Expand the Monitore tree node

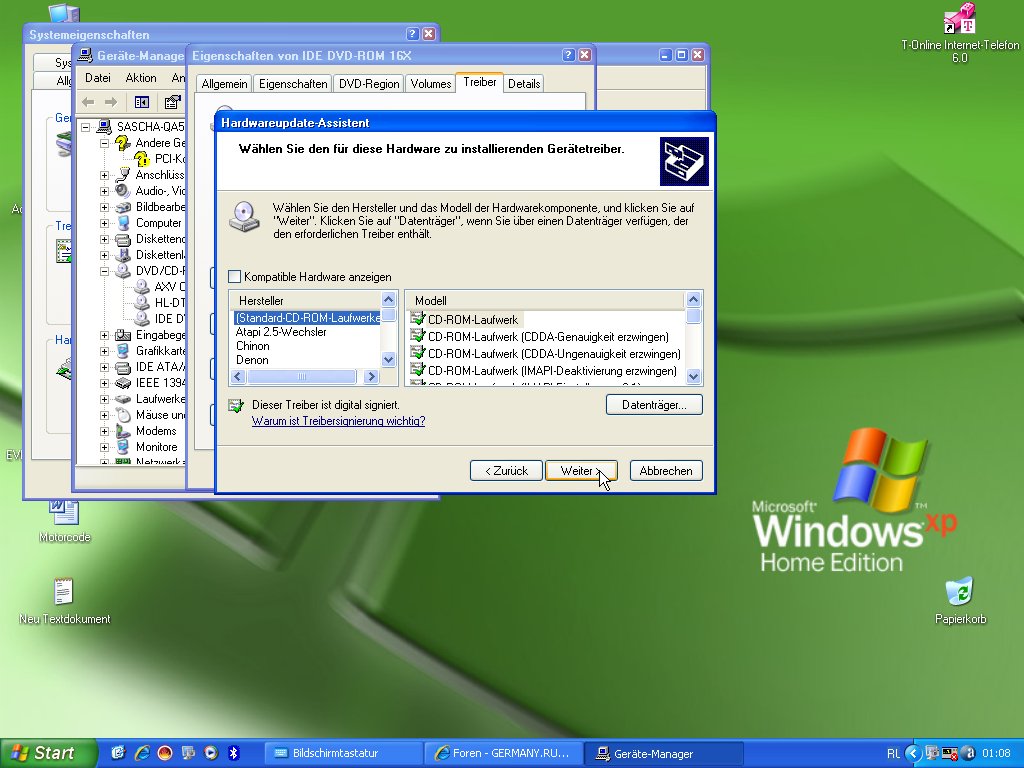pyautogui.click(x=104, y=447)
